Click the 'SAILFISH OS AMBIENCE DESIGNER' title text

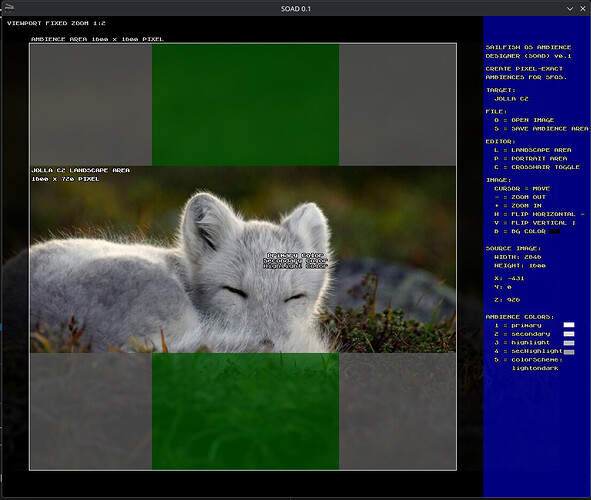(x=528, y=52)
